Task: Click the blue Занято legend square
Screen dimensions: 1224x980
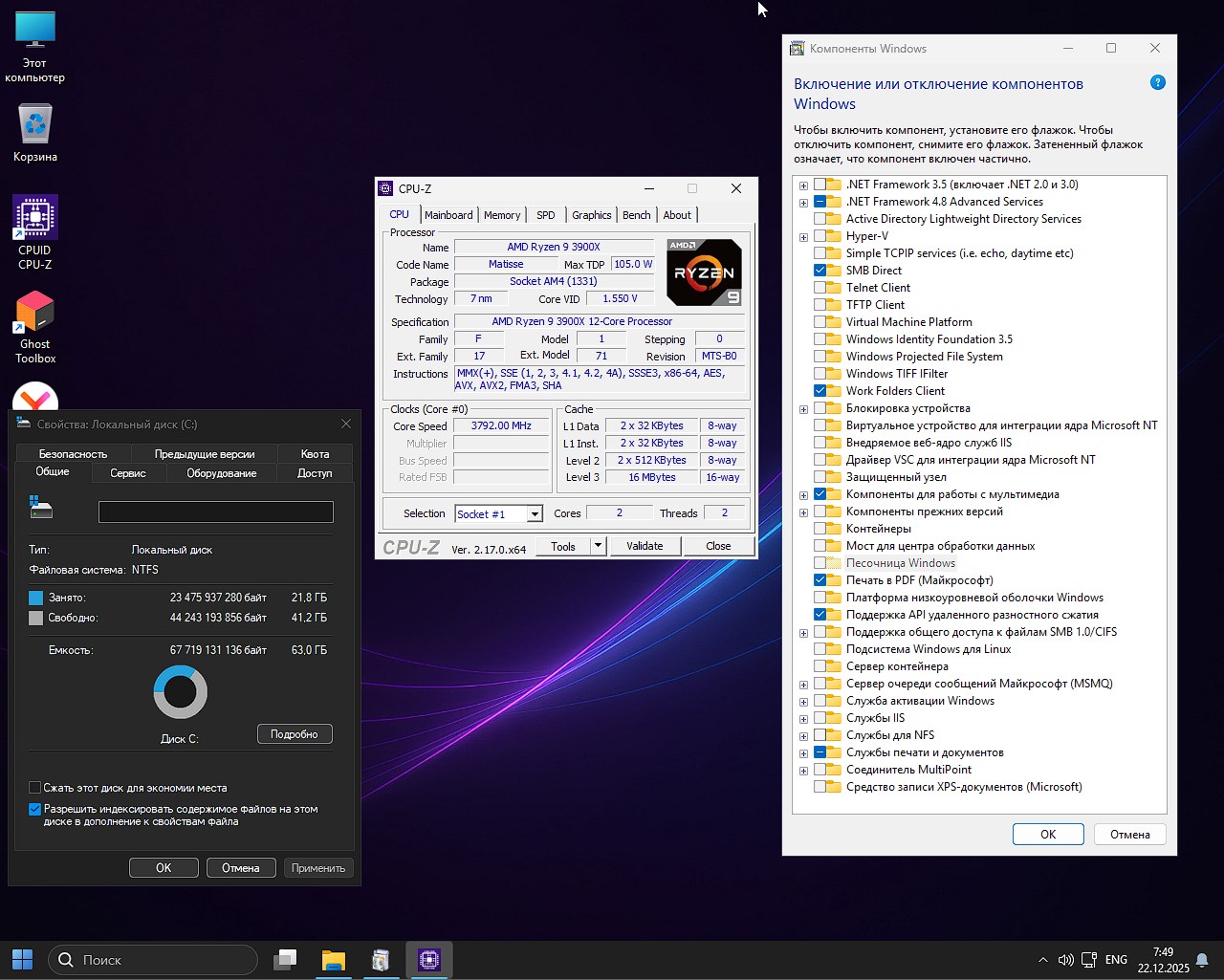Action: point(34,597)
